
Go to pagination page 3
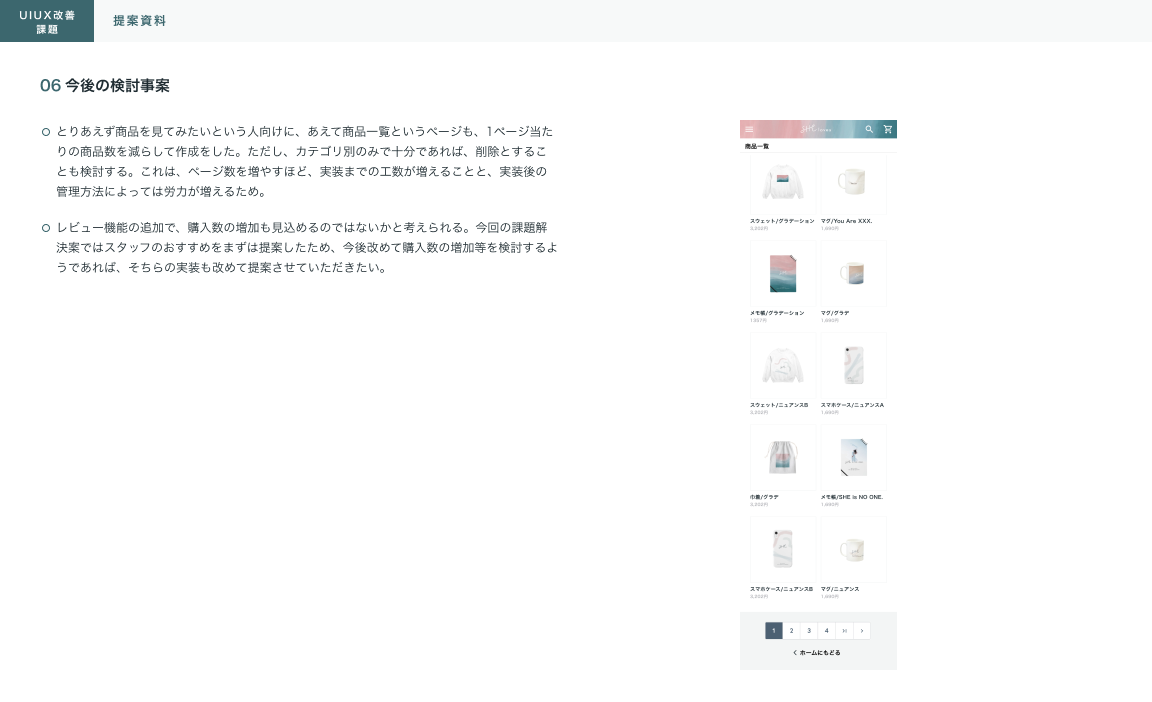pyautogui.click(x=808, y=631)
